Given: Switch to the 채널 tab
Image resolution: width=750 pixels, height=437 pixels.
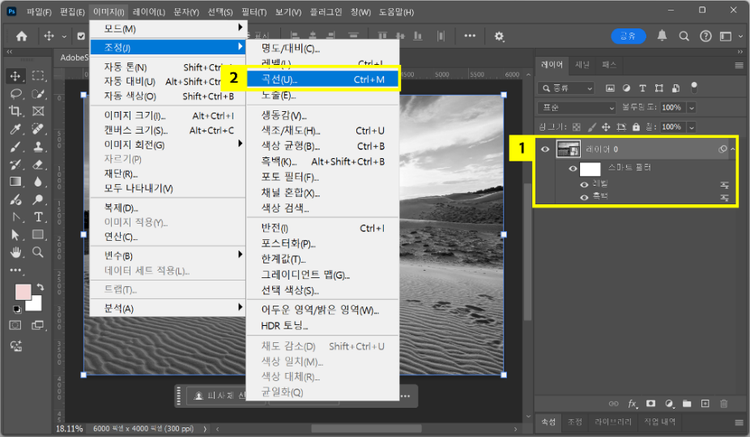Looking at the screenshot, I should pyautogui.click(x=582, y=65).
